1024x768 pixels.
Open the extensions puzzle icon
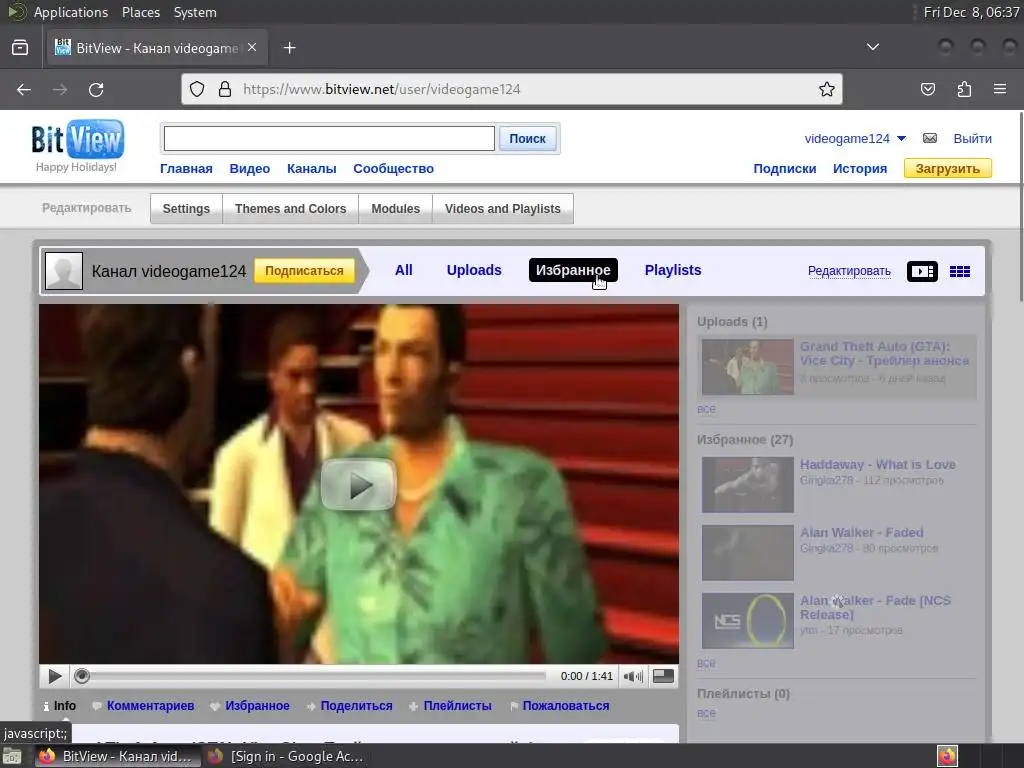(964, 89)
